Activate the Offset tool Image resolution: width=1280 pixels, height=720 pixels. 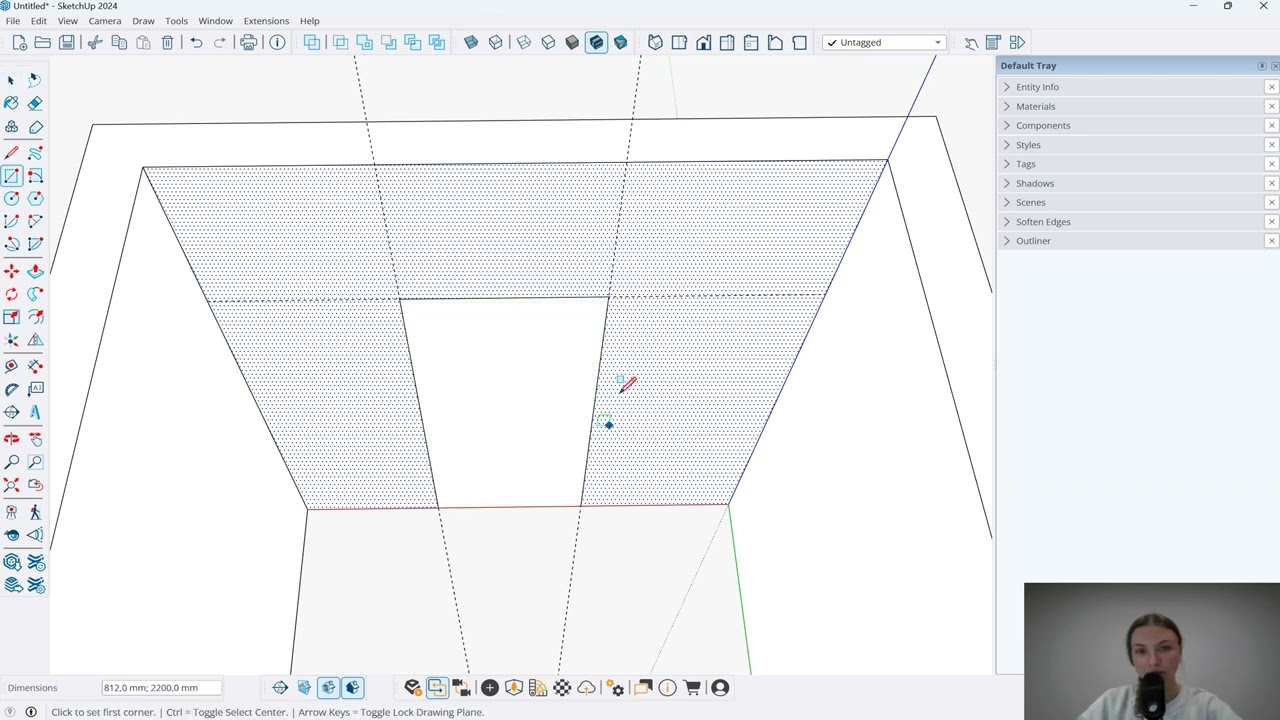35,317
